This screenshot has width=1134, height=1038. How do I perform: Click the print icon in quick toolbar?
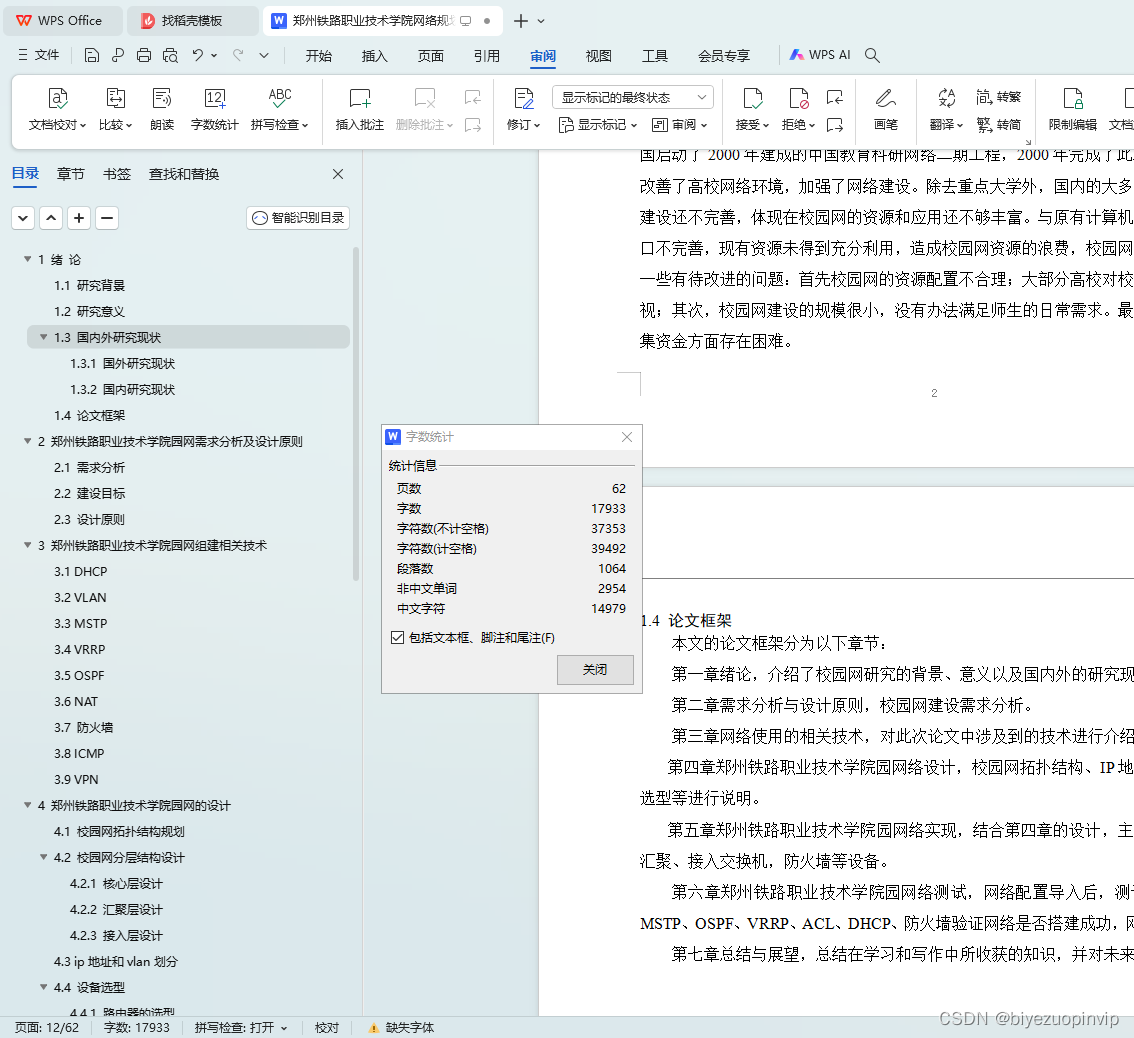tap(144, 56)
